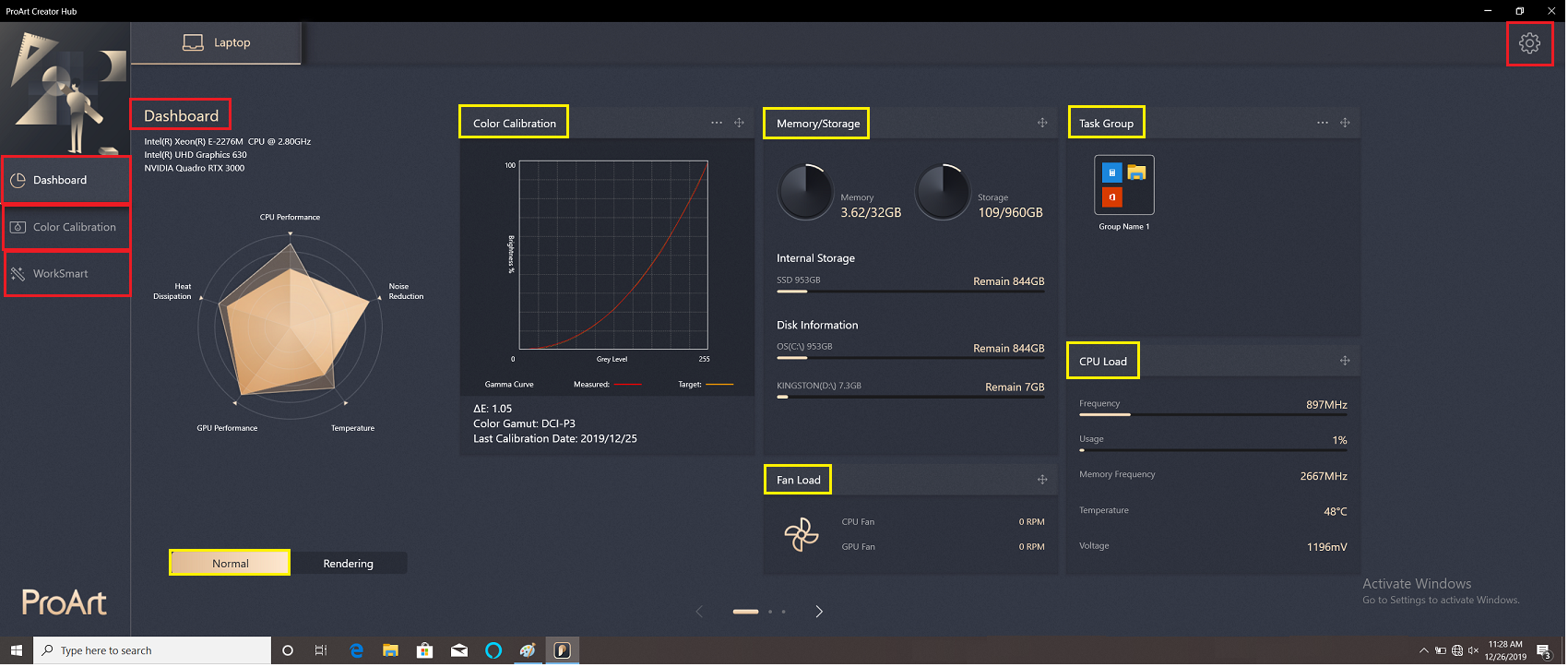
Task: Click ProArt Creator Hub taskbar icon
Action: pos(563,650)
